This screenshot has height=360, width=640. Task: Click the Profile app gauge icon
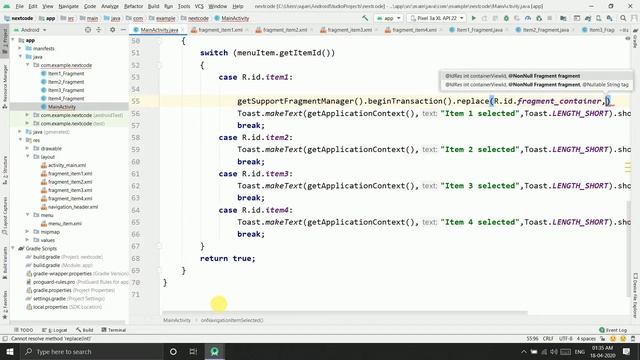point(528,18)
